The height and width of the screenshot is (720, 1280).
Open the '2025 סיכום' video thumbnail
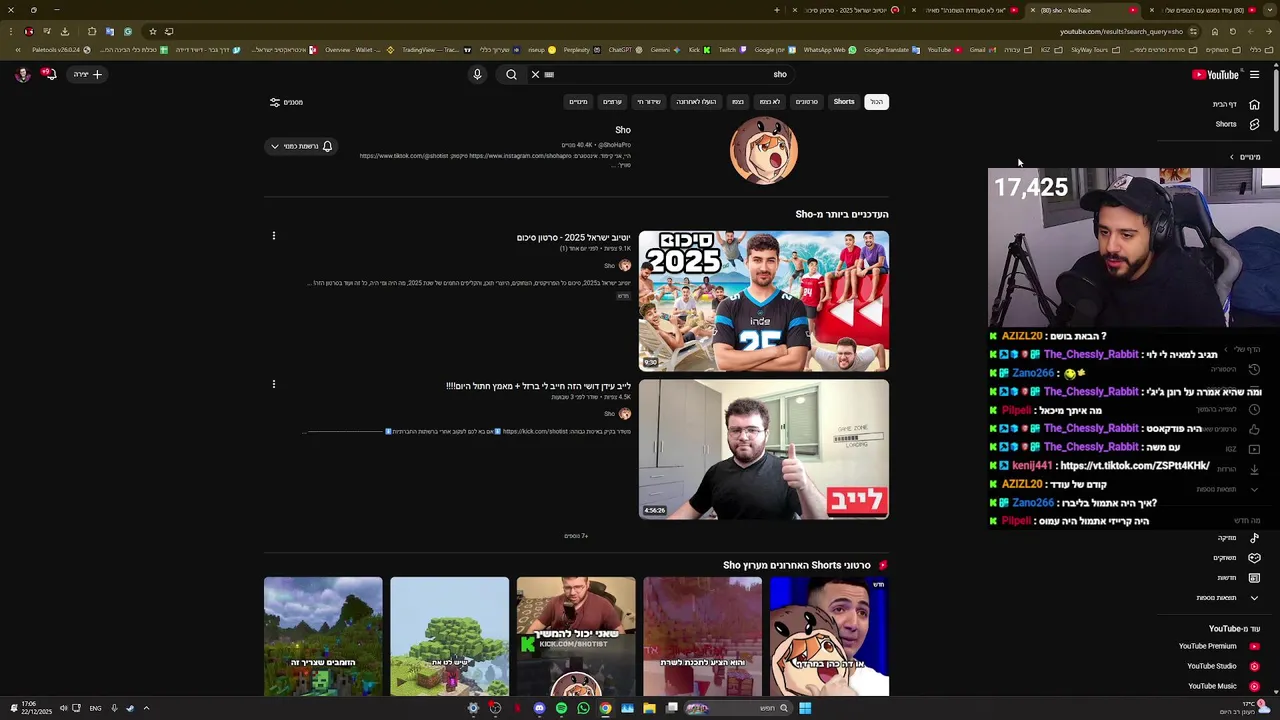coord(764,301)
